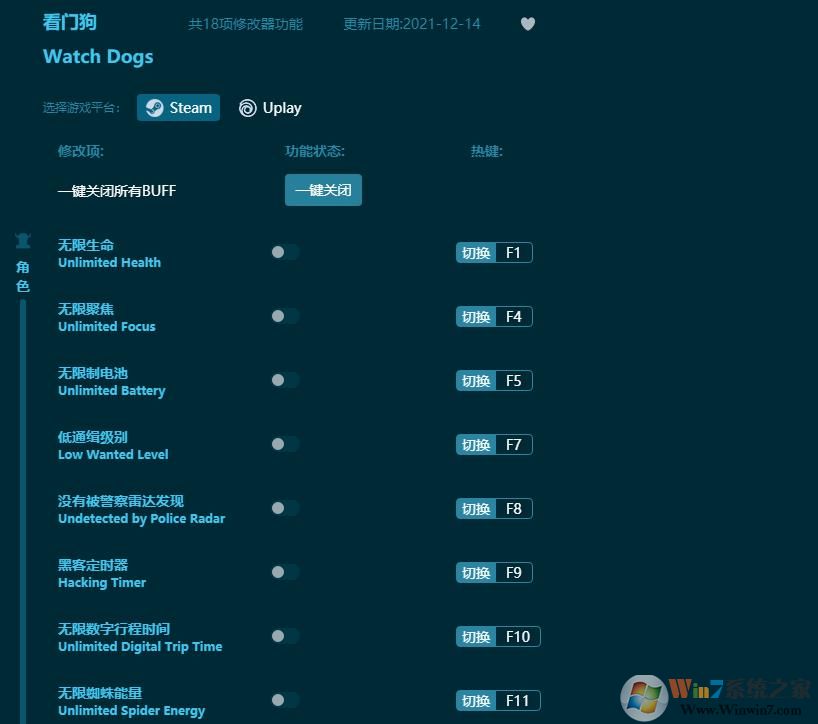Click the 一键关闭 button
The image size is (818, 724).
click(323, 190)
